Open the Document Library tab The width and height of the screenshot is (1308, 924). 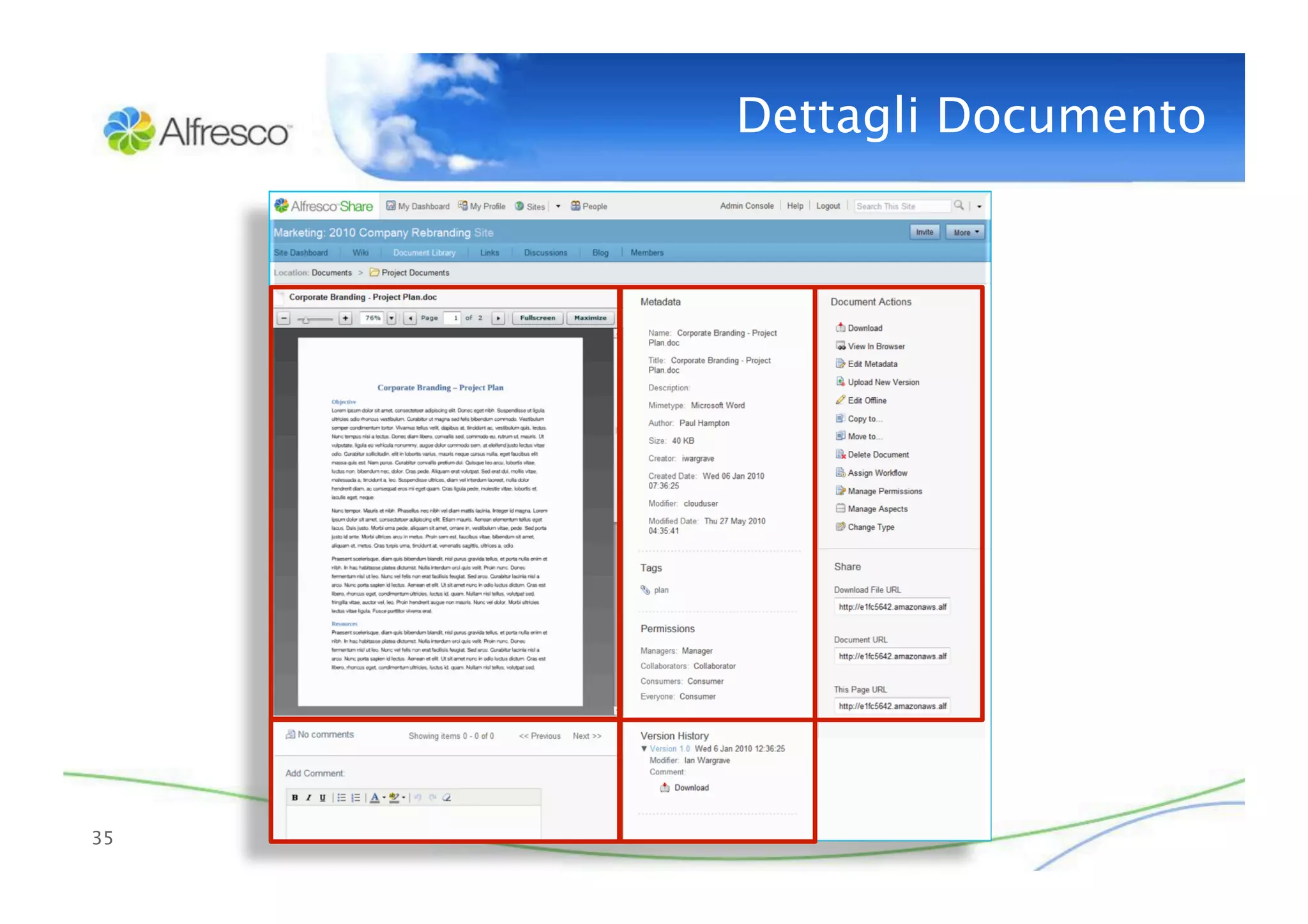(424, 253)
